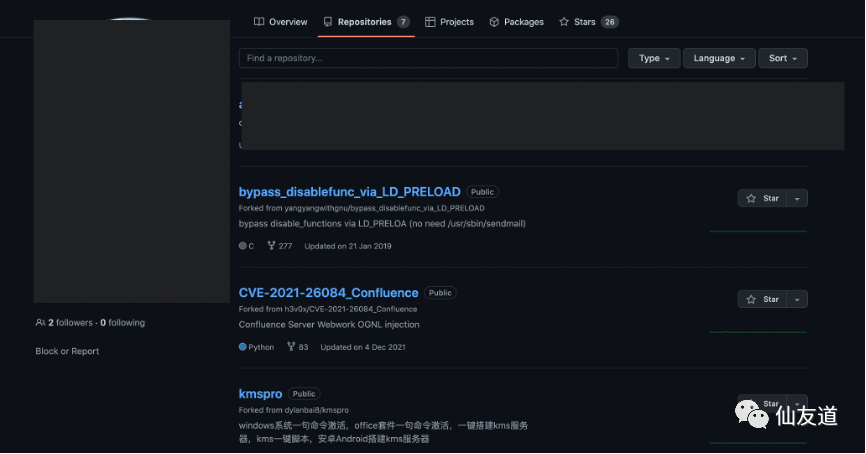View 277 forks of bypass_disablefunc repo
The width and height of the screenshot is (866, 454).
[x=280, y=246]
